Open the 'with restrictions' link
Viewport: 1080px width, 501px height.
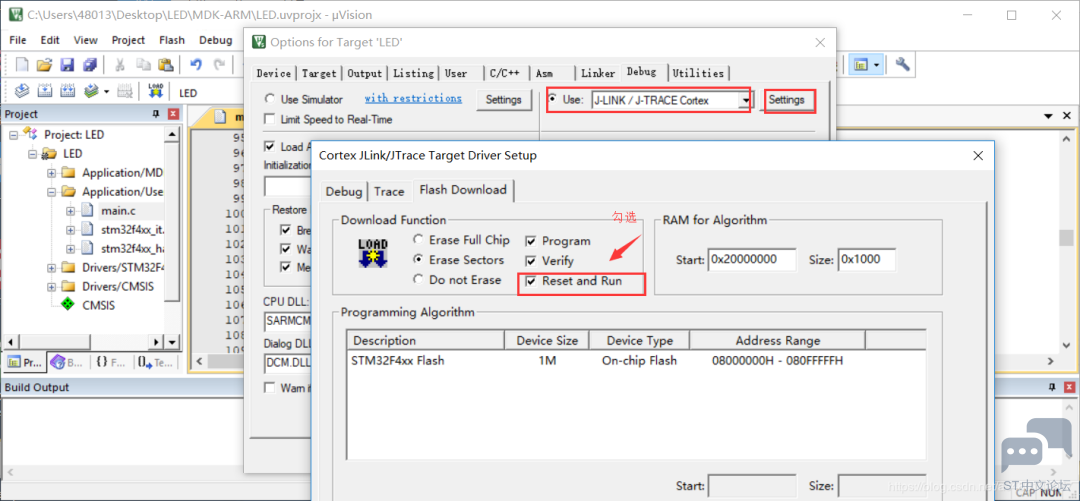pyautogui.click(x=413, y=99)
